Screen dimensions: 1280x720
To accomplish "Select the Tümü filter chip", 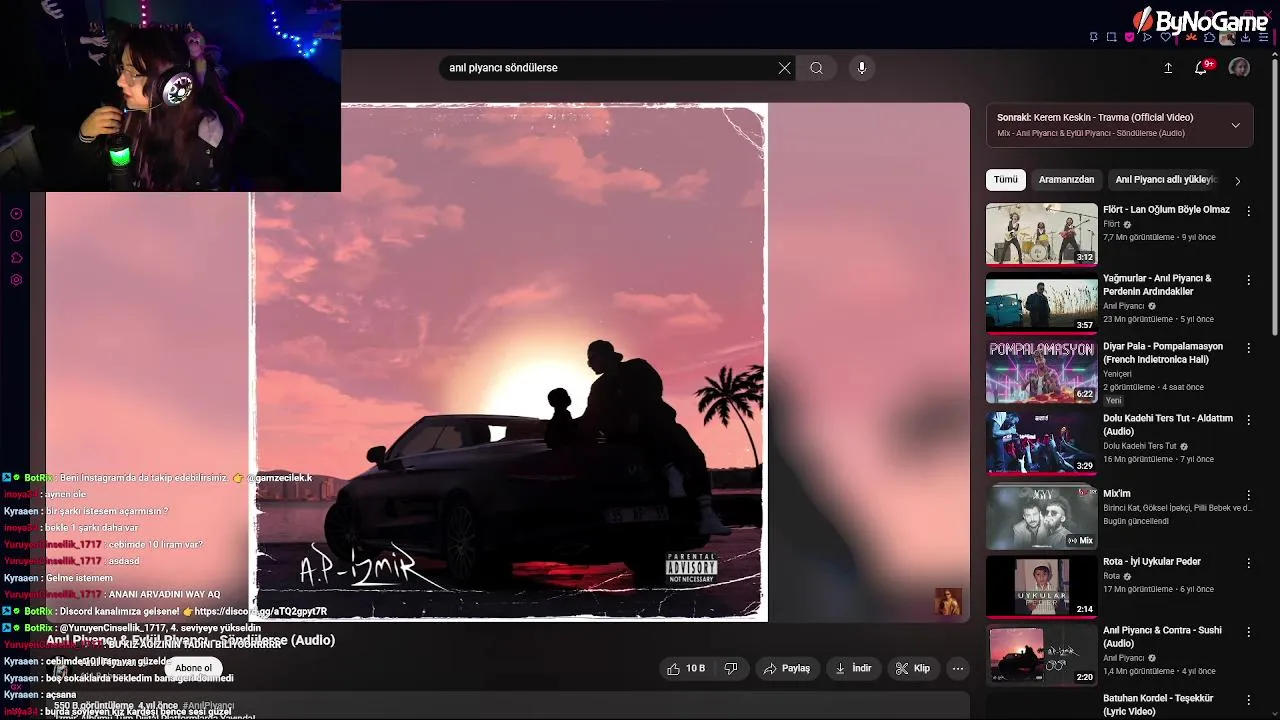I will pos(1005,180).
